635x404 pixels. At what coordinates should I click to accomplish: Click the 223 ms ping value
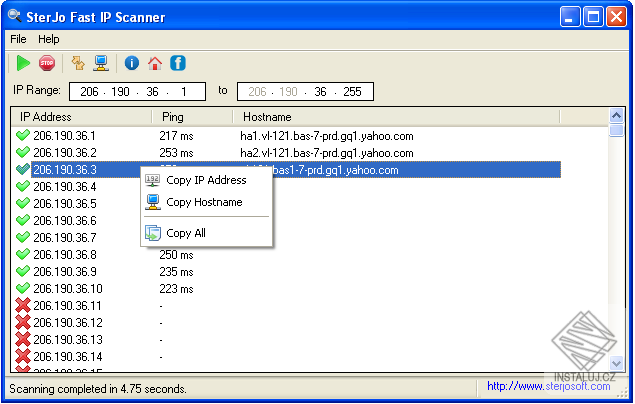coord(176,289)
